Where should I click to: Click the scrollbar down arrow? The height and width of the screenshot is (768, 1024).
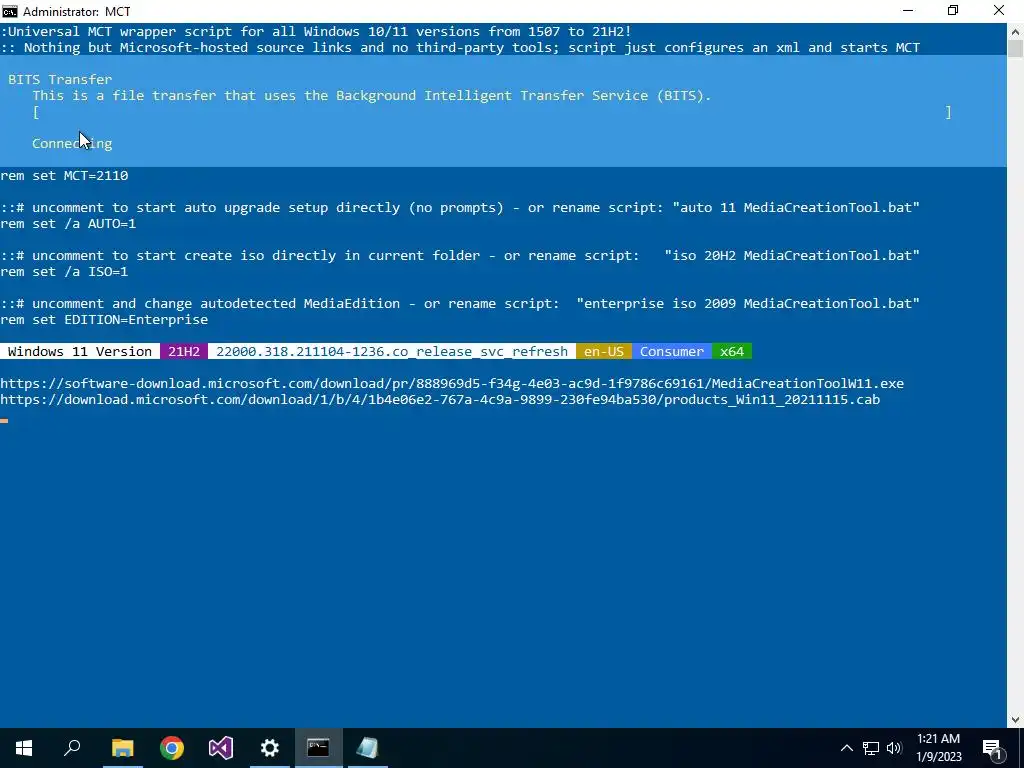pos(1016,720)
